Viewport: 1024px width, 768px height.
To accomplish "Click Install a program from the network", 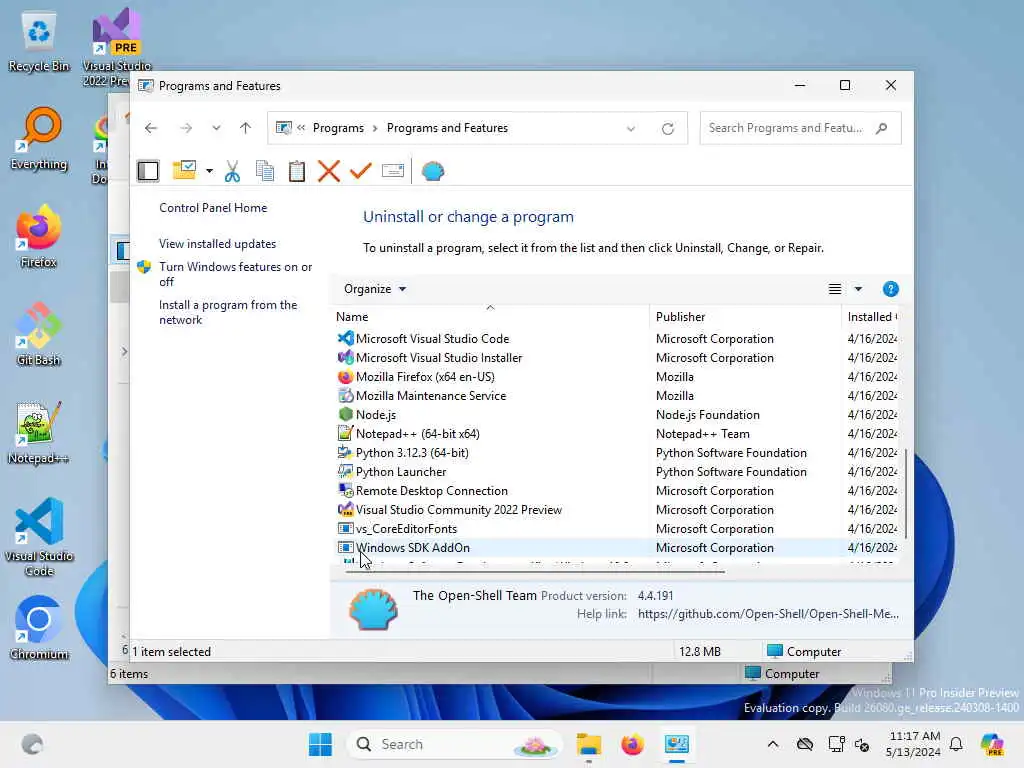I will click(x=228, y=312).
